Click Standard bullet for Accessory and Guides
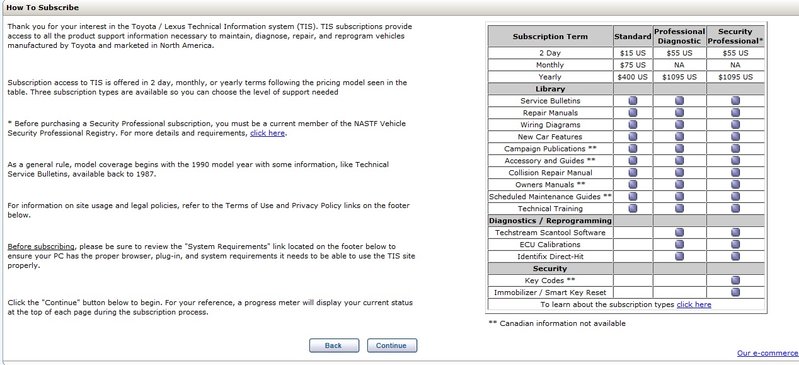 [632, 161]
